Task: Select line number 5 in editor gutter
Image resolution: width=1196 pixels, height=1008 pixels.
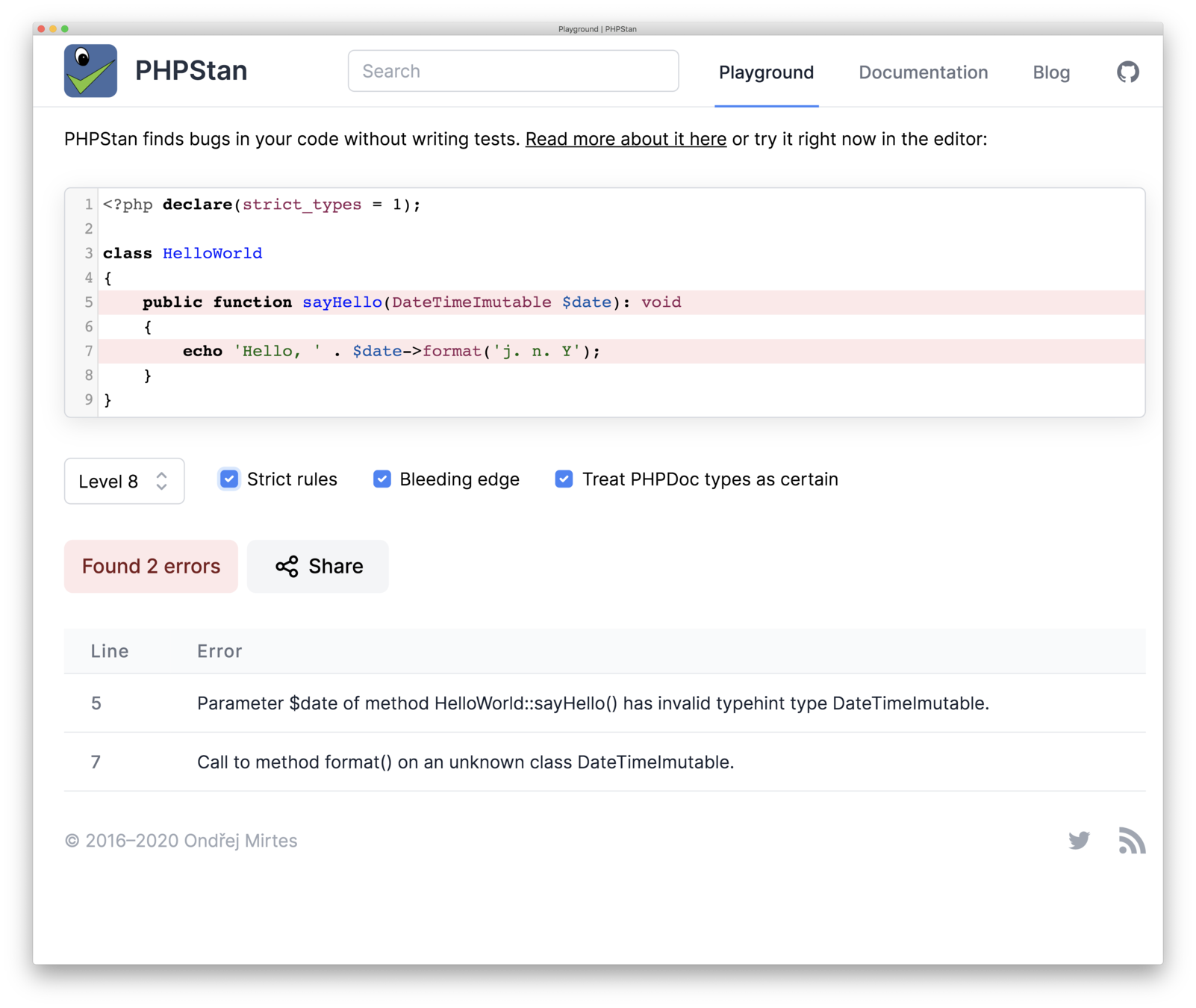Action: point(88,302)
